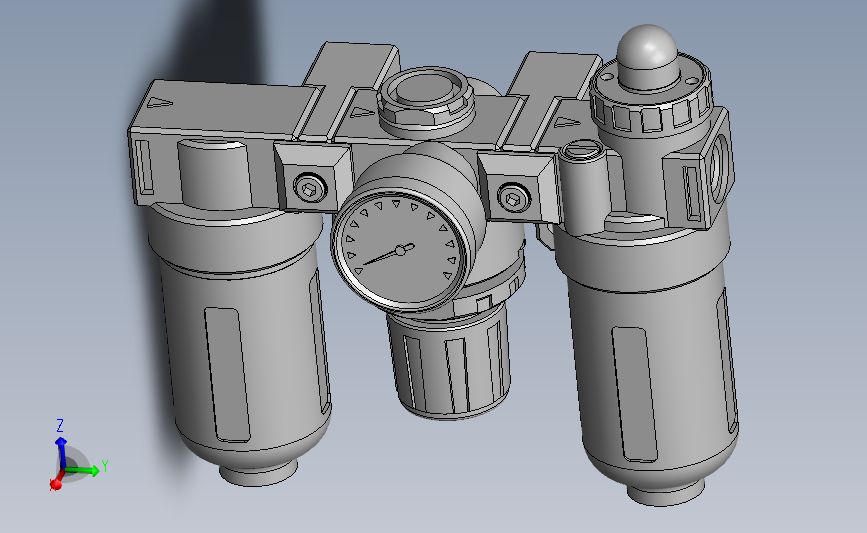Click the flow arrow marking on left body
867x533 pixels.
click(160, 102)
